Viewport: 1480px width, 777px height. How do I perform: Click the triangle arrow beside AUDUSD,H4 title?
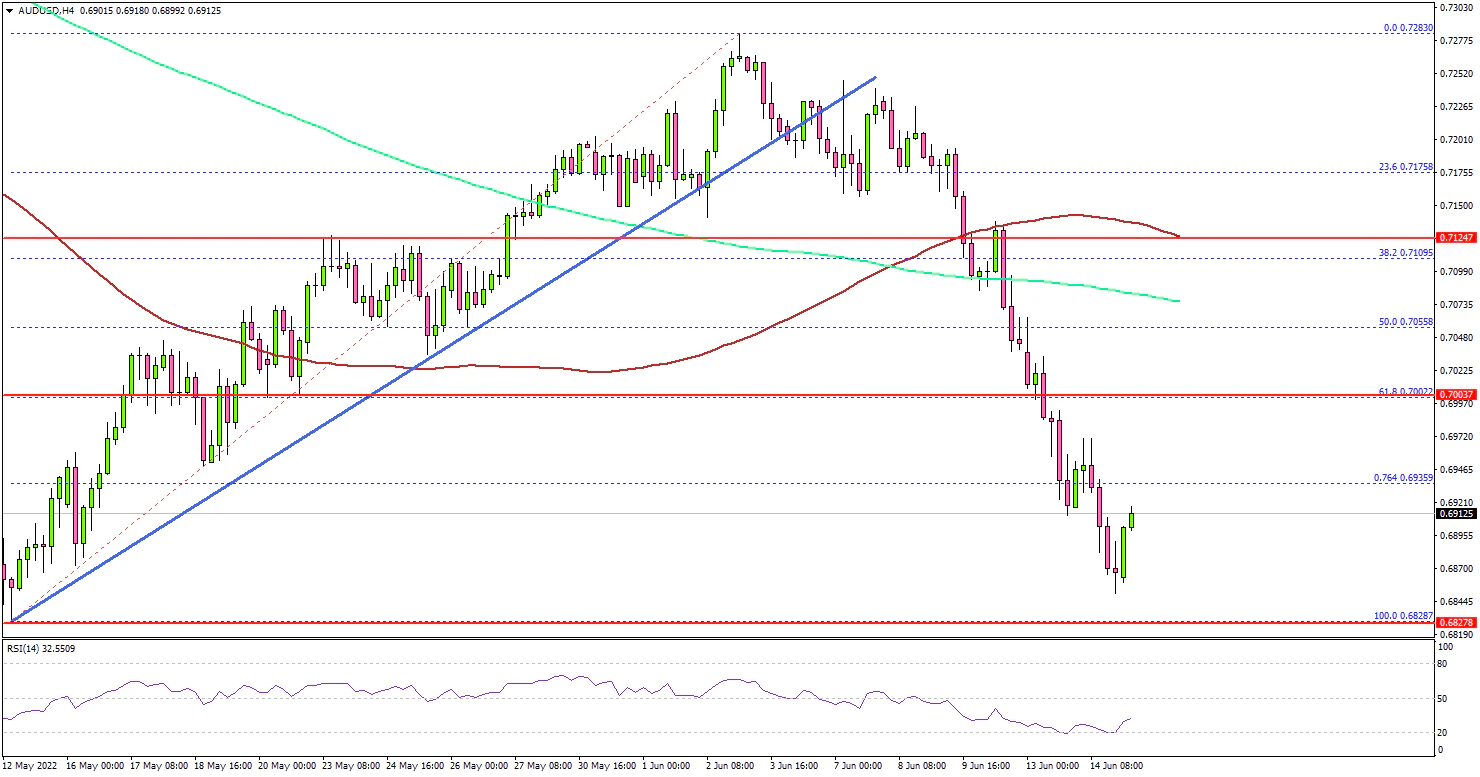(x=10, y=10)
